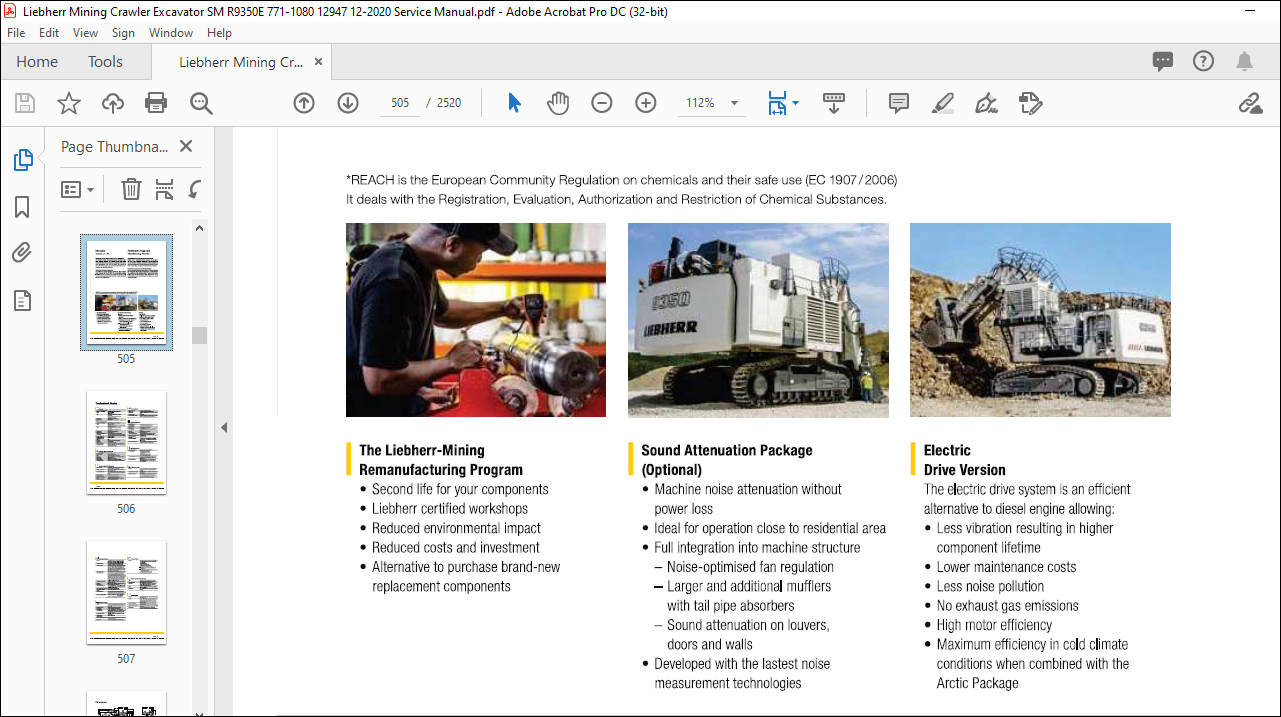Open the Sign menu

point(123,32)
